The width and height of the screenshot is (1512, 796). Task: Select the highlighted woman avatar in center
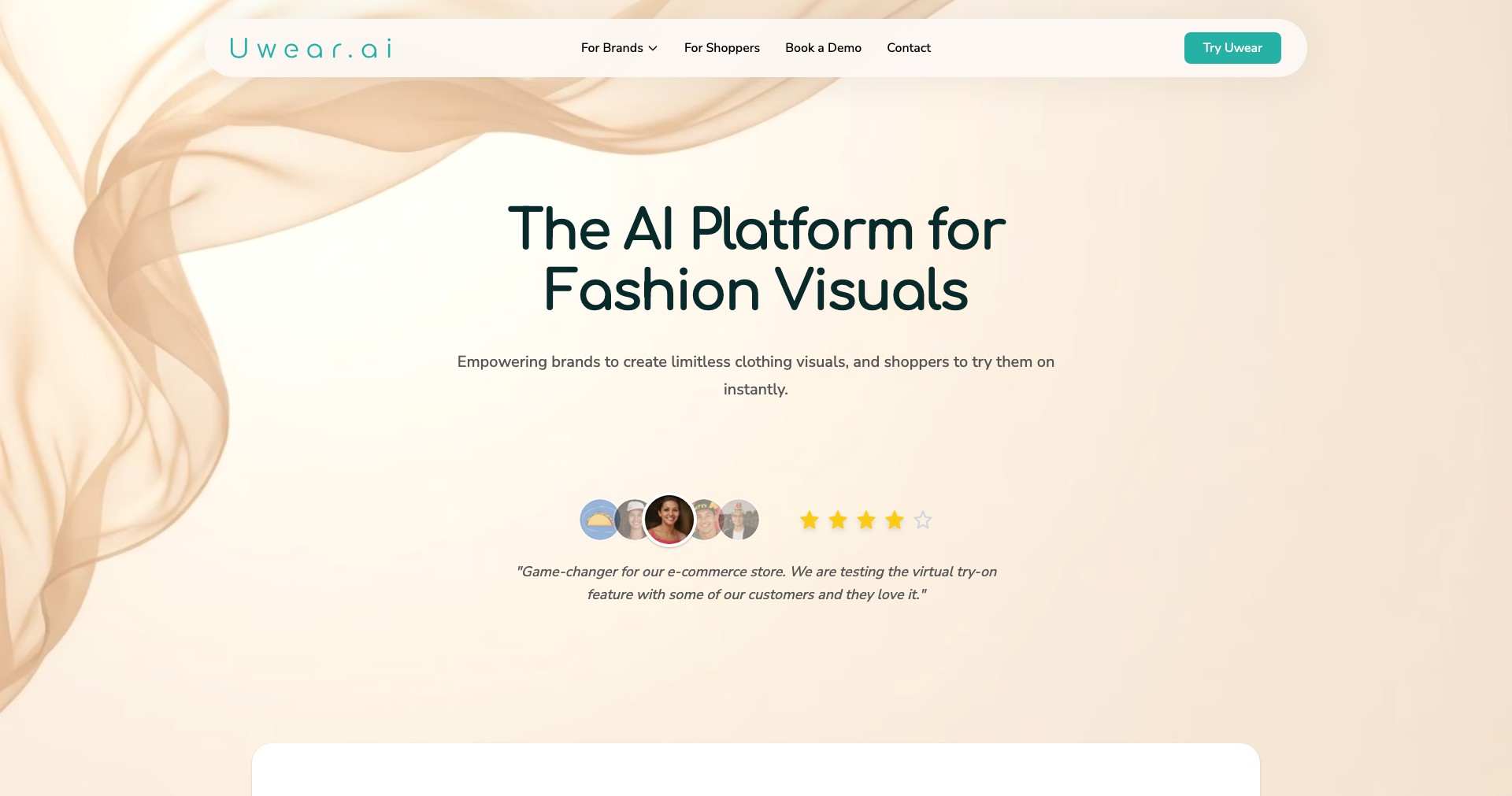tap(669, 520)
